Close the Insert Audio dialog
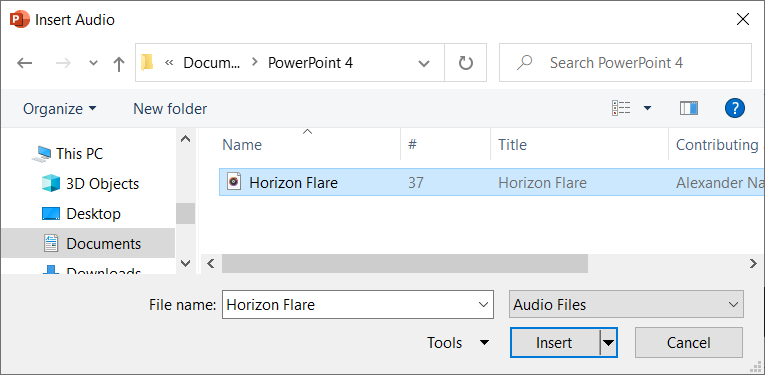The height and width of the screenshot is (375, 765). [743, 19]
